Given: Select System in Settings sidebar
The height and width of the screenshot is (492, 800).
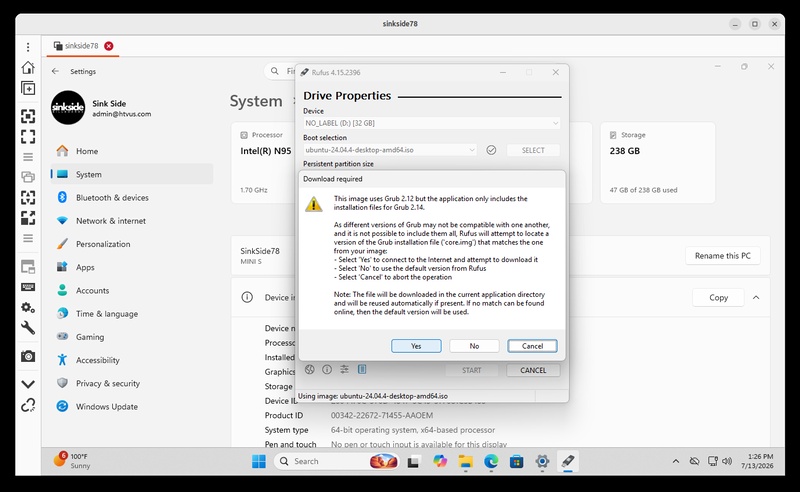Looking at the screenshot, I should pyautogui.click(x=132, y=174).
